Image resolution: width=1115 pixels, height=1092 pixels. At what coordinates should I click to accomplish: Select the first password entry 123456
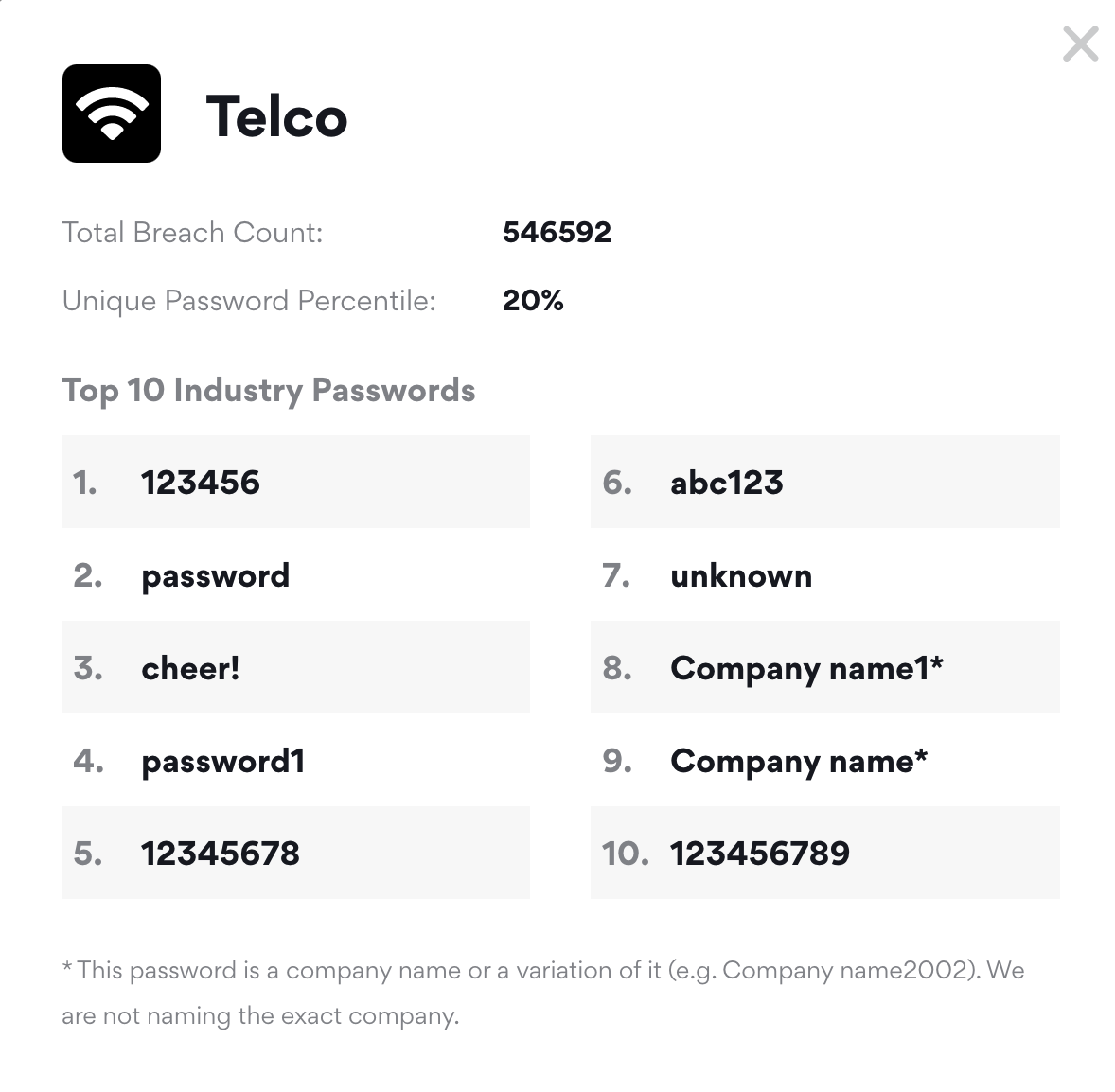tap(201, 483)
